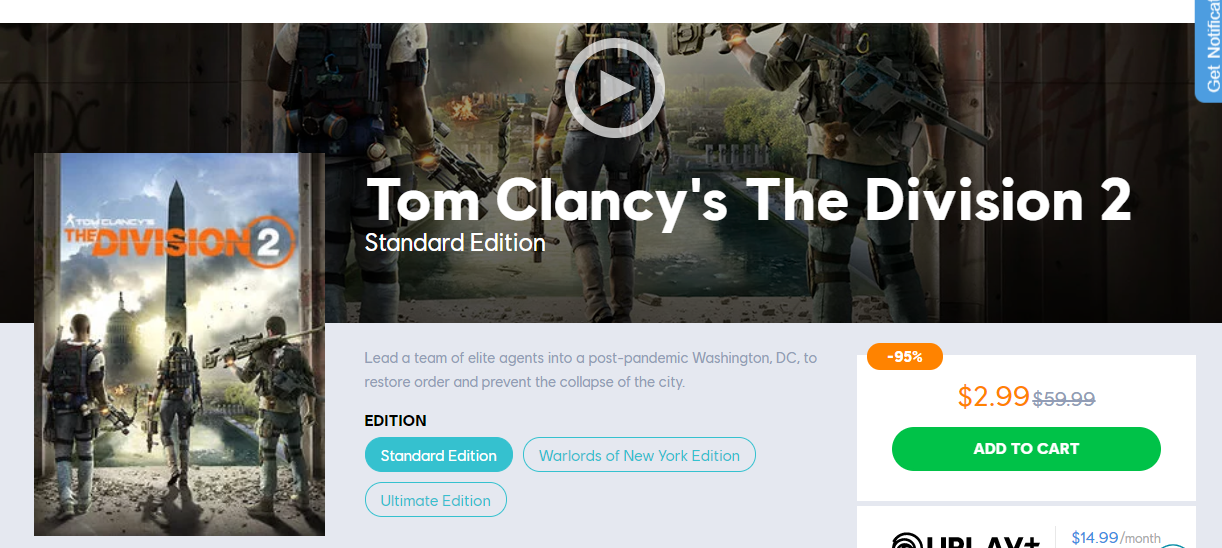
Task: Click the Standard Edition subtitle under title
Action: (455, 242)
